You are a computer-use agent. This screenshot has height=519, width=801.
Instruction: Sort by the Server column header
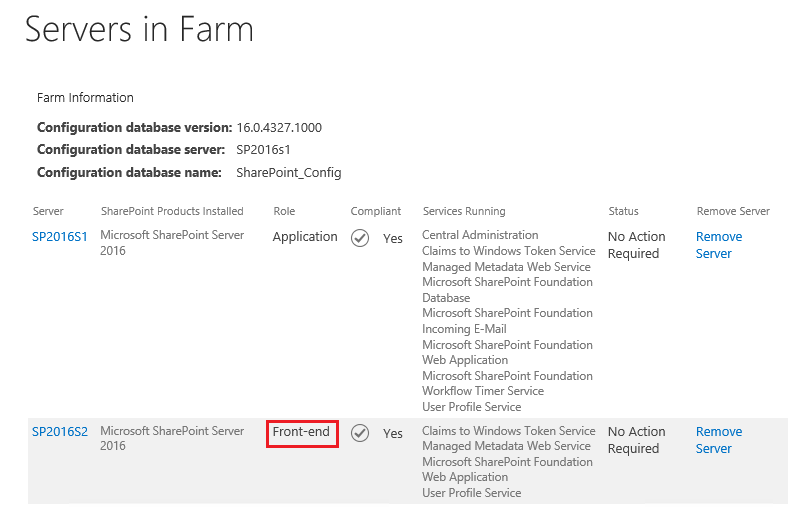48,211
